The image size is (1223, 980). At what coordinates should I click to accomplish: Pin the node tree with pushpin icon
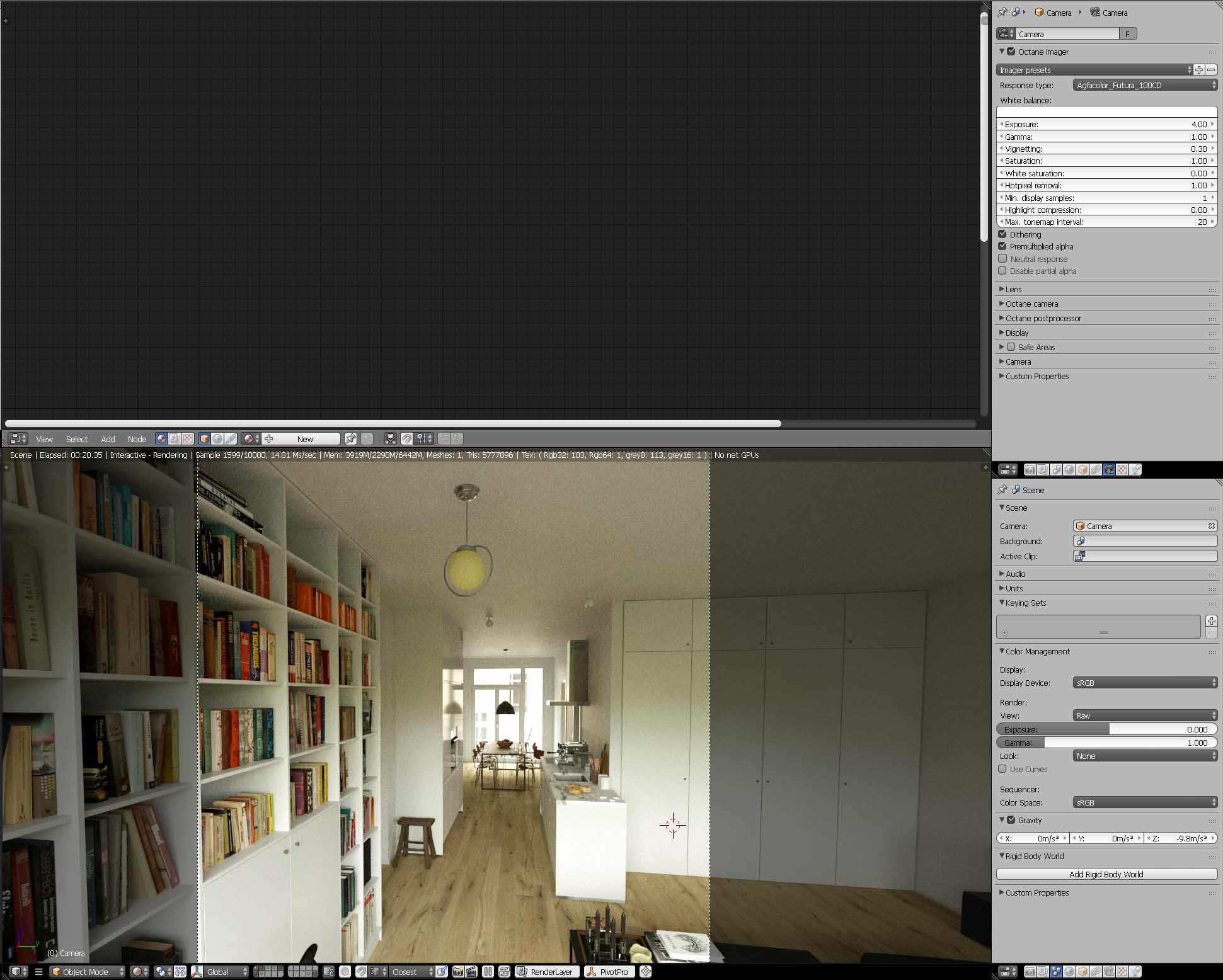(350, 439)
